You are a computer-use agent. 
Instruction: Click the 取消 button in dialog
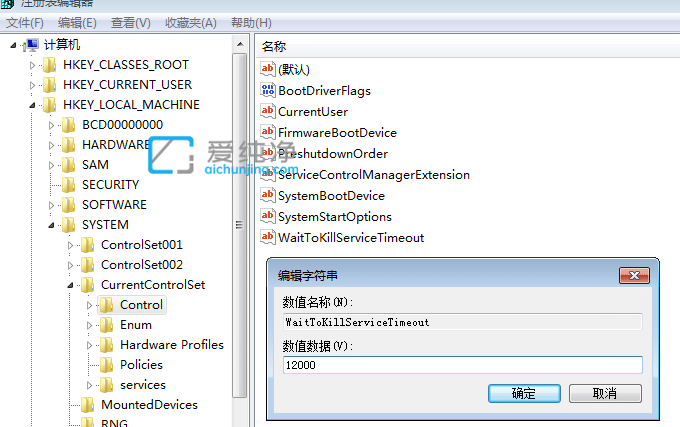point(605,393)
